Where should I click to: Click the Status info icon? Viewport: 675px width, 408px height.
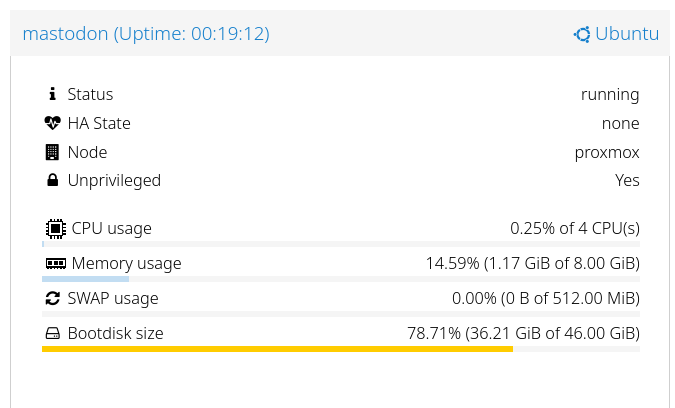point(53,94)
